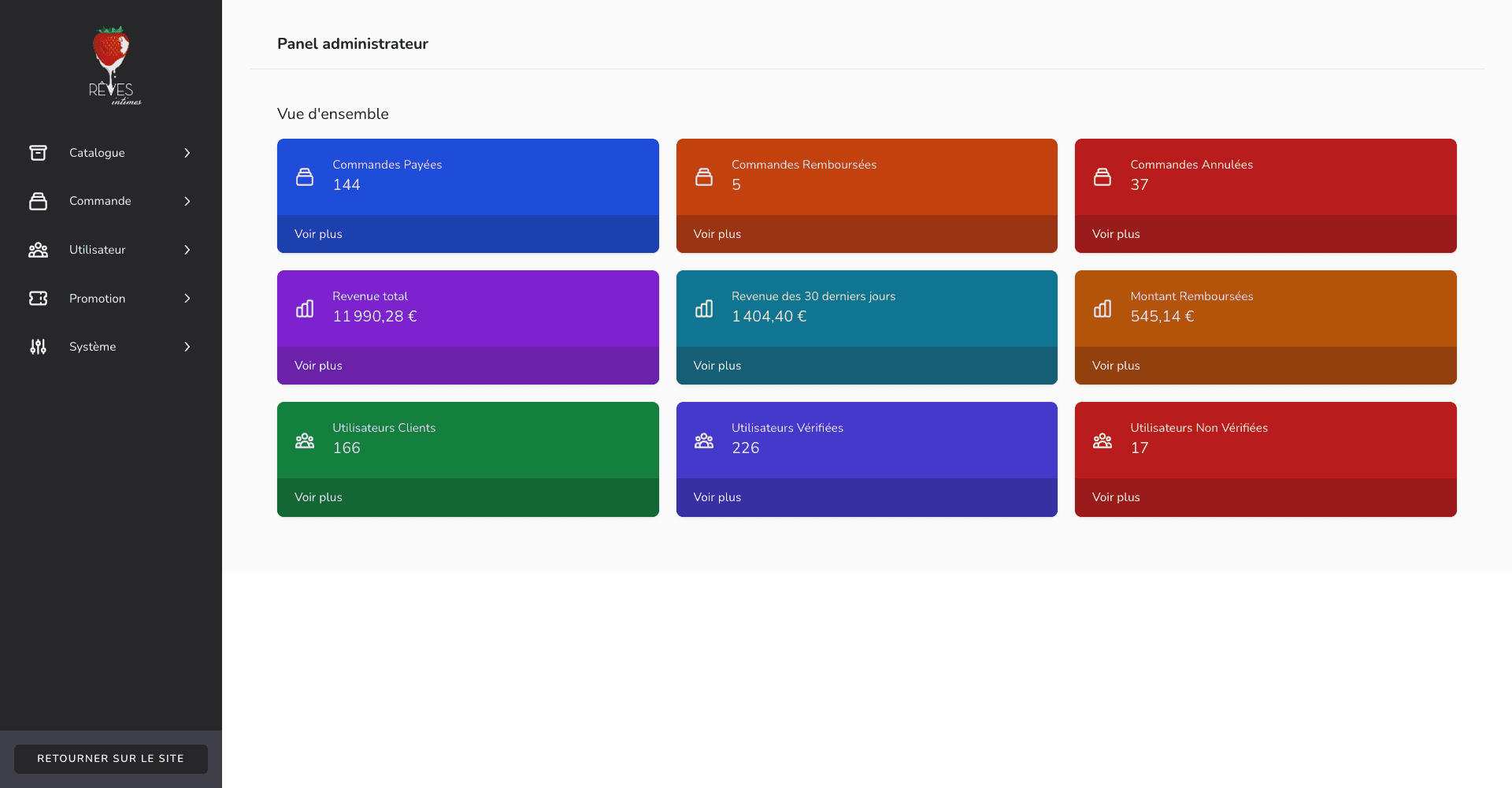Image resolution: width=1512 pixels, height=788 pixels.
Task: View more on Utilisateurs Non Vérifiées card
Action: (x=1116, y=497)
